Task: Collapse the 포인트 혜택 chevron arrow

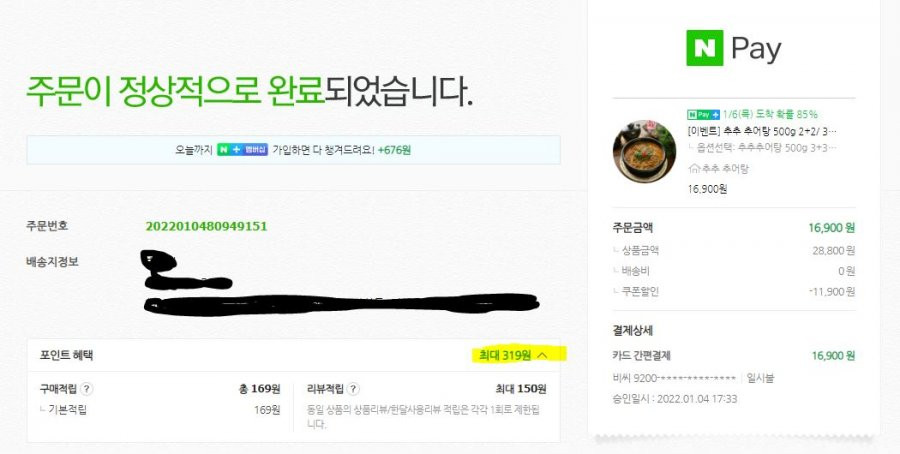Action: pyautogui.click(x=542, y=355)
